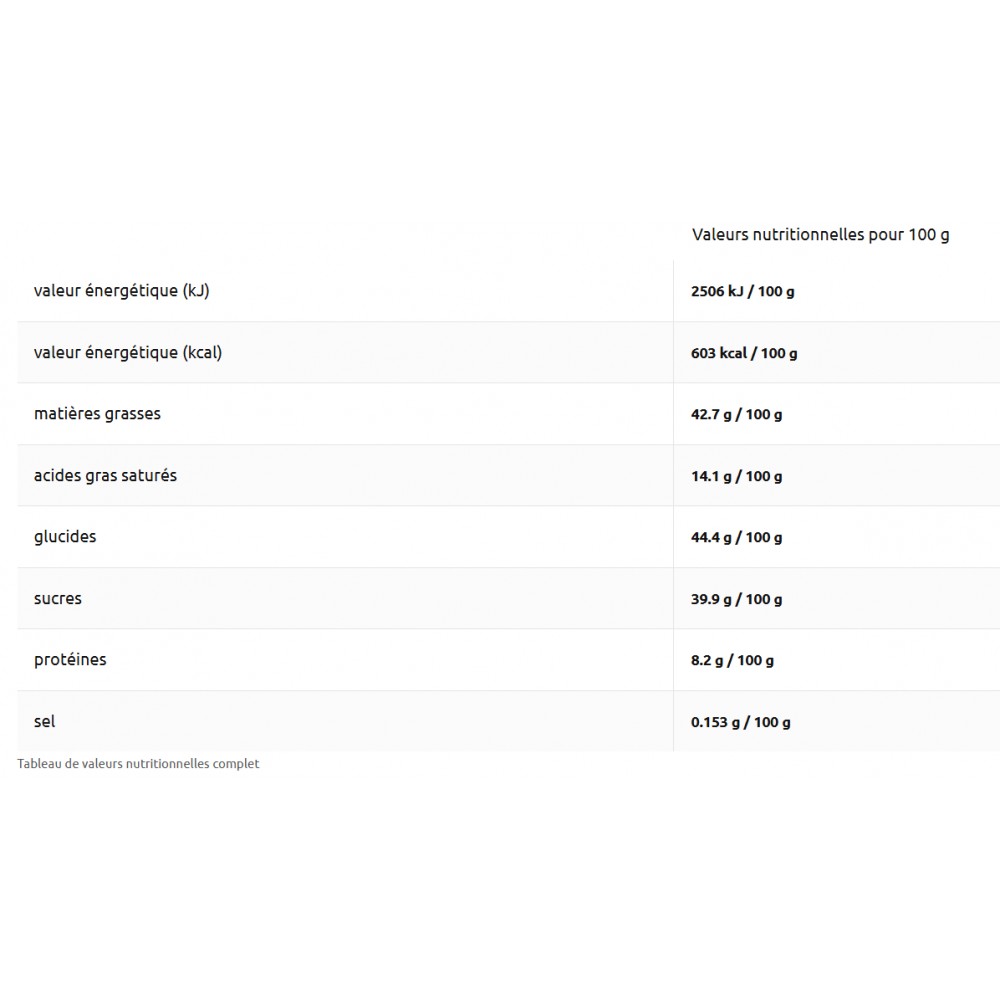Click the '(kJ)' unit in first row label
This screenshot has width=1000, height=1000.
(x=196, y=291)
